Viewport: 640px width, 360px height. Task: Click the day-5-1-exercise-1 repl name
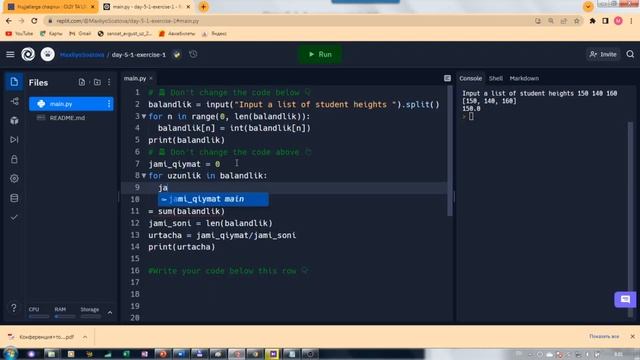139,55
